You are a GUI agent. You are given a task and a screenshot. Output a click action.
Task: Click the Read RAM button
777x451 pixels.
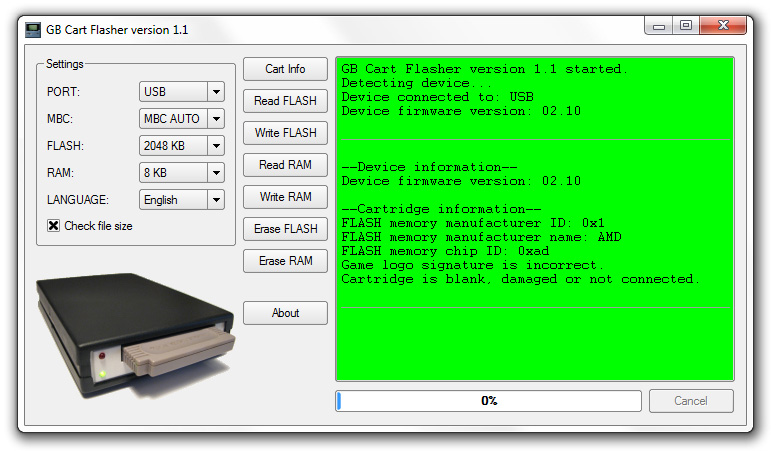[285, 165]
